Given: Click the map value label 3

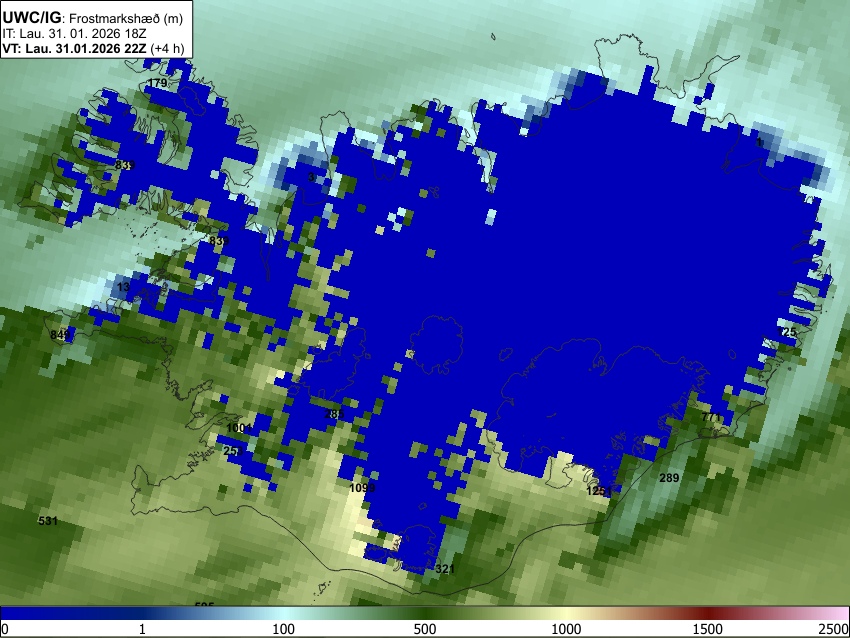Looking at the screenshot, I should pos(311,177).
